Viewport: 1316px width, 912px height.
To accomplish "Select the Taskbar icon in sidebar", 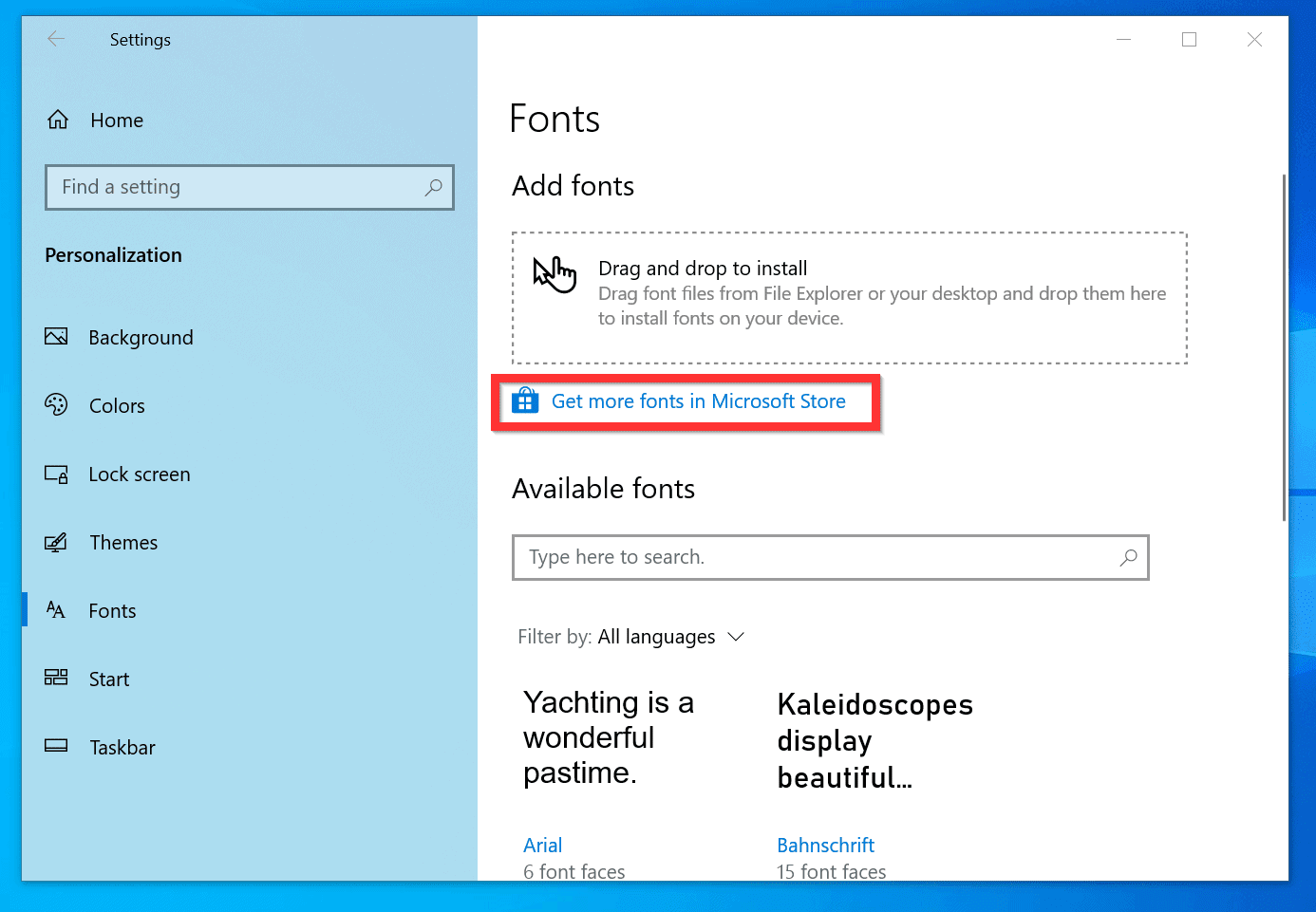I will coord(57,747).
